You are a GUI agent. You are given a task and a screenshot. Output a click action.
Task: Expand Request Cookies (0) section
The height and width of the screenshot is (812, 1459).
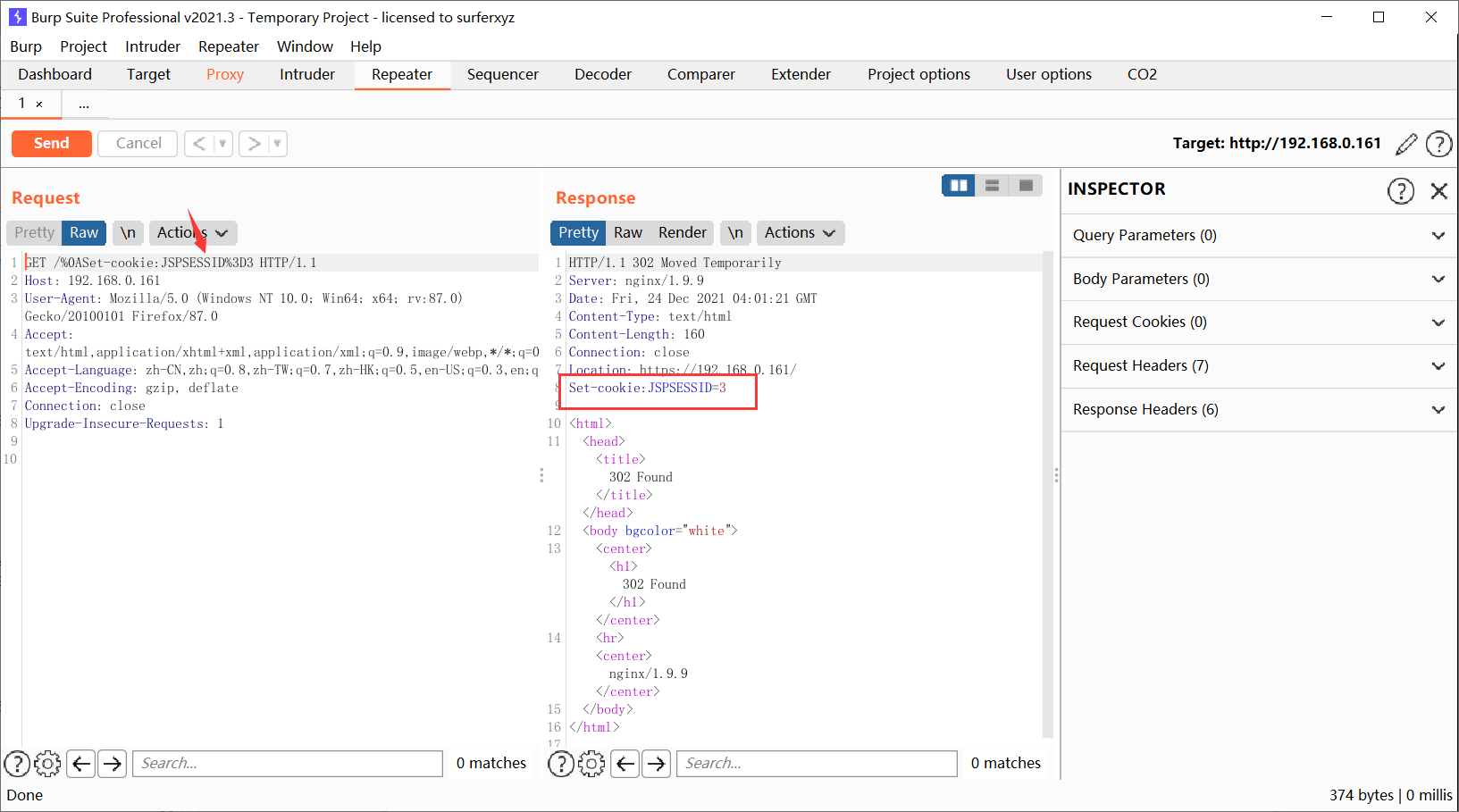tap(1259, 322)
